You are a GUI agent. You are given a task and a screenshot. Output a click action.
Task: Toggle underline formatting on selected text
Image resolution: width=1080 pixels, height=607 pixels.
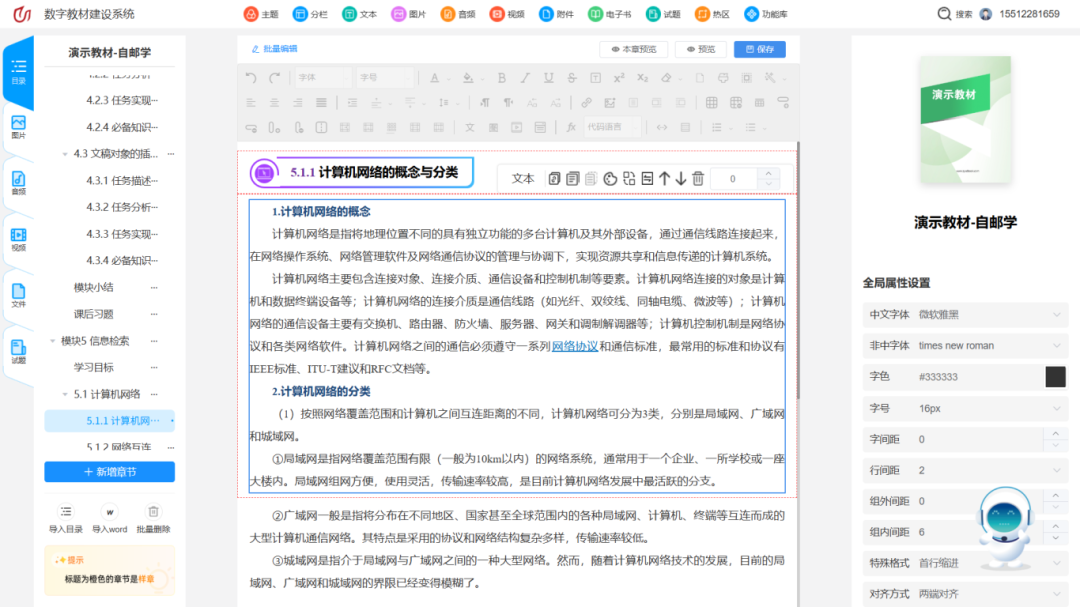pos(546,78)
